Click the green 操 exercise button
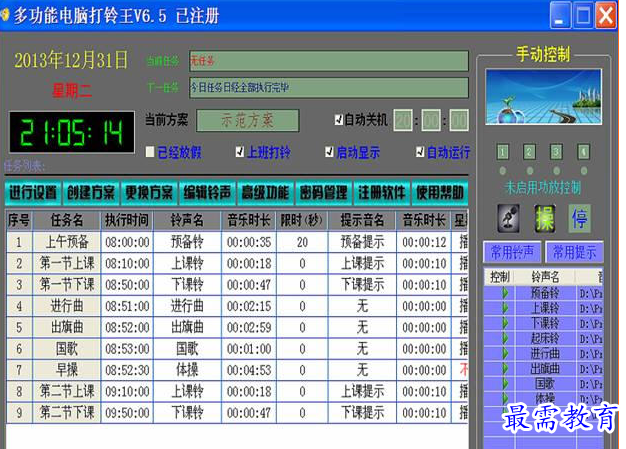The height and width of the screenshot is (449, 626). tap(545, 218)
